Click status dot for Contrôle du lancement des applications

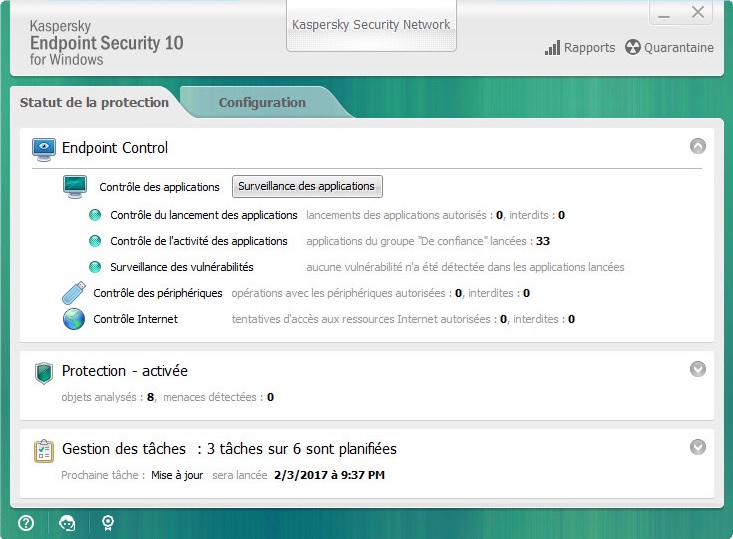(95, 215)
